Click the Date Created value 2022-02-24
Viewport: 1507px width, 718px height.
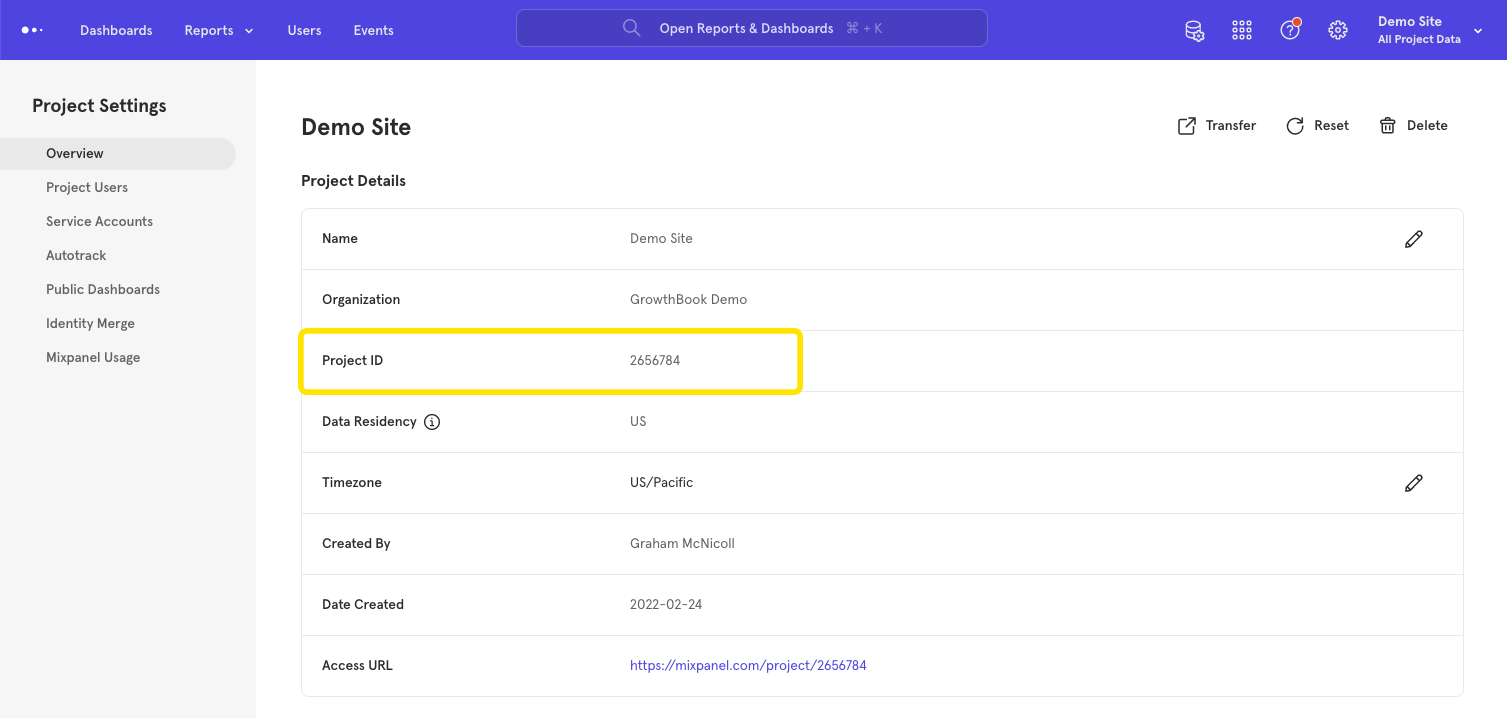click(x=666, y=604)
